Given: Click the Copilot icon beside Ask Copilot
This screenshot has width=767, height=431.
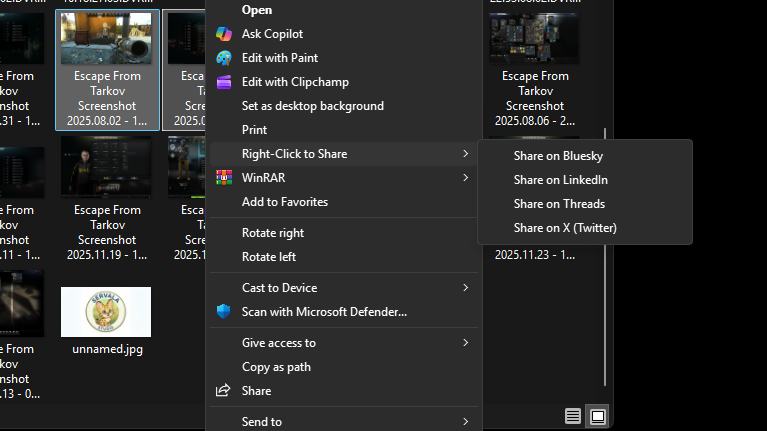Looking at the screenshot, I should [x=224, y=34].
